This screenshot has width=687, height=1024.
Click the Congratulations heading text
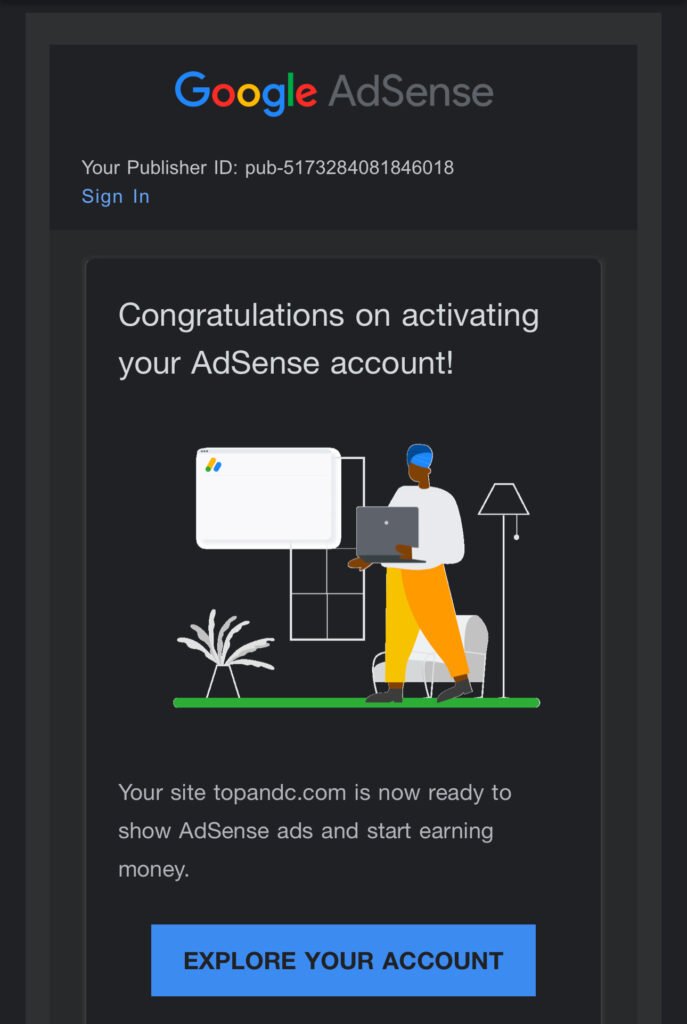(328, 339)
